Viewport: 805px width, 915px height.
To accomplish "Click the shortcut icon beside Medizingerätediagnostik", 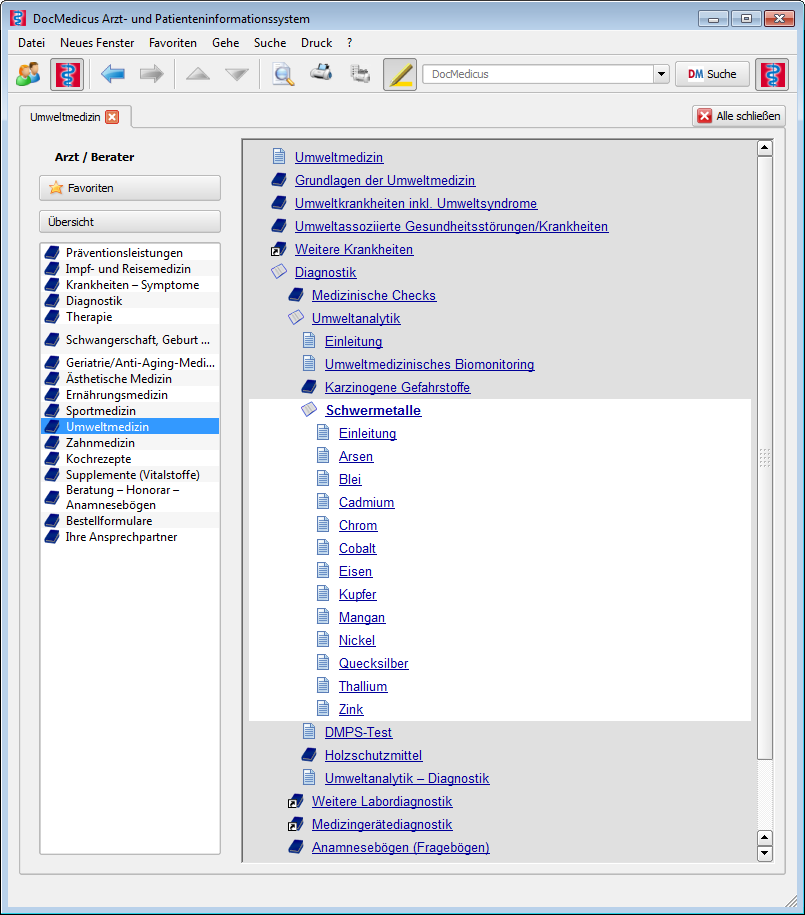I will coord(295,824).
